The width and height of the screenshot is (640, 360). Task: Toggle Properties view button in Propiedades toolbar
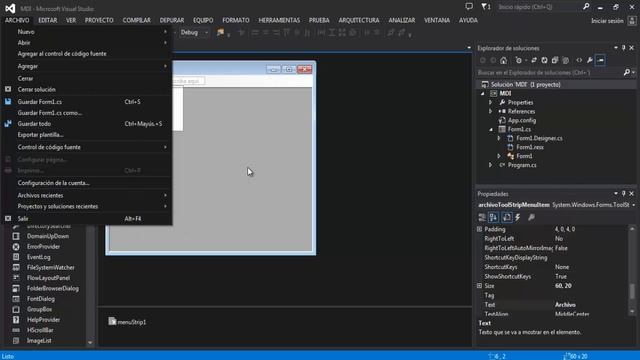pyautogui.click(x=507, y=218)
